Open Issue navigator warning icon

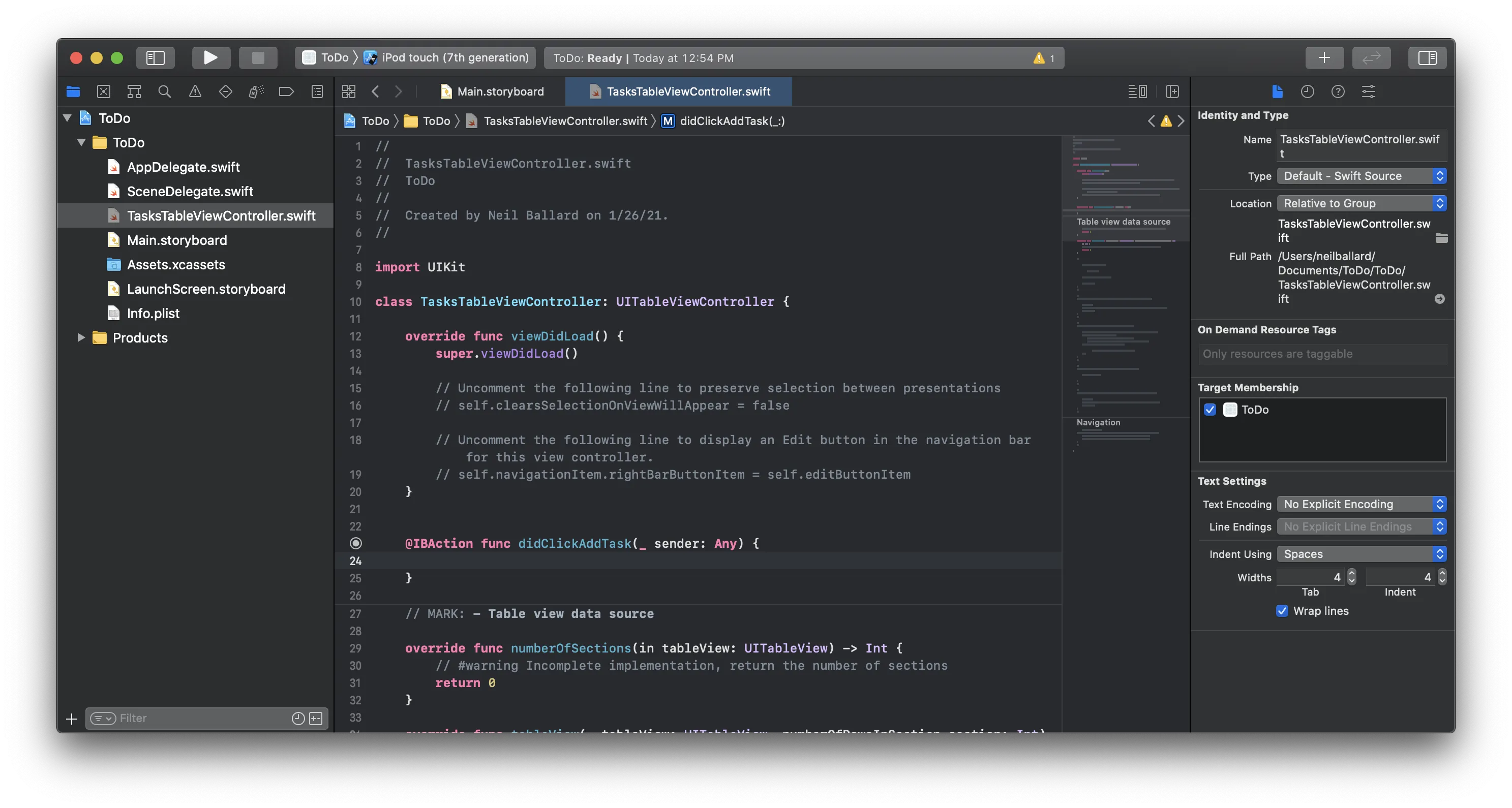point(195,91)
